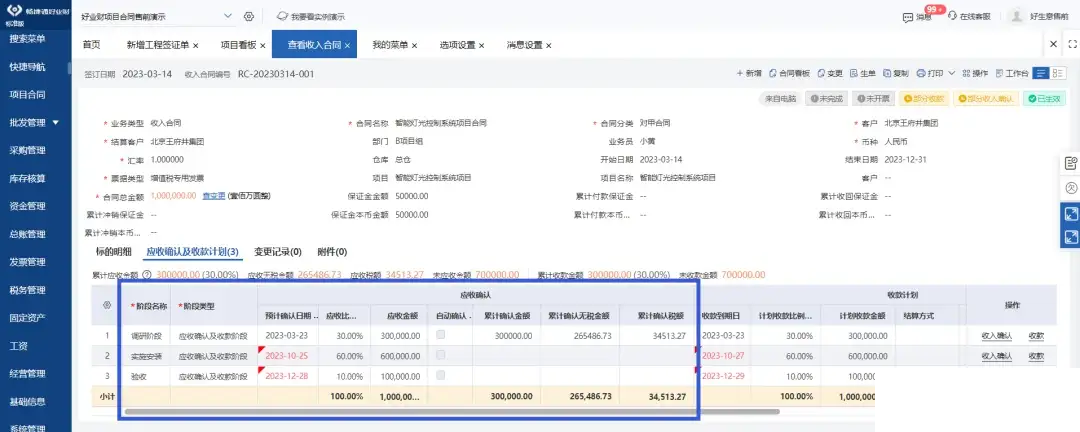Open the 操作 actions menu
Viewport: 1080px width, 432px height.
tap(975, 73)
